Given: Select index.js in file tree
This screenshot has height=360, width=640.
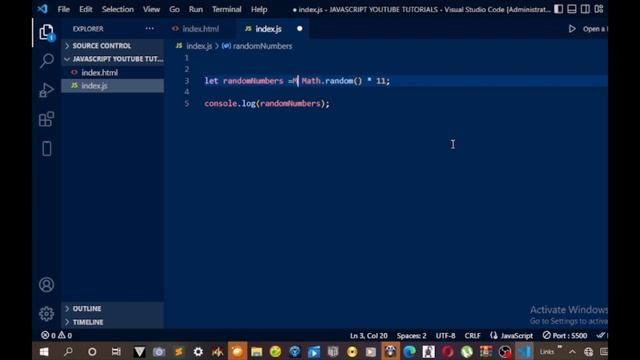Looking at the screenshot, I should click(x=113, y=86).
